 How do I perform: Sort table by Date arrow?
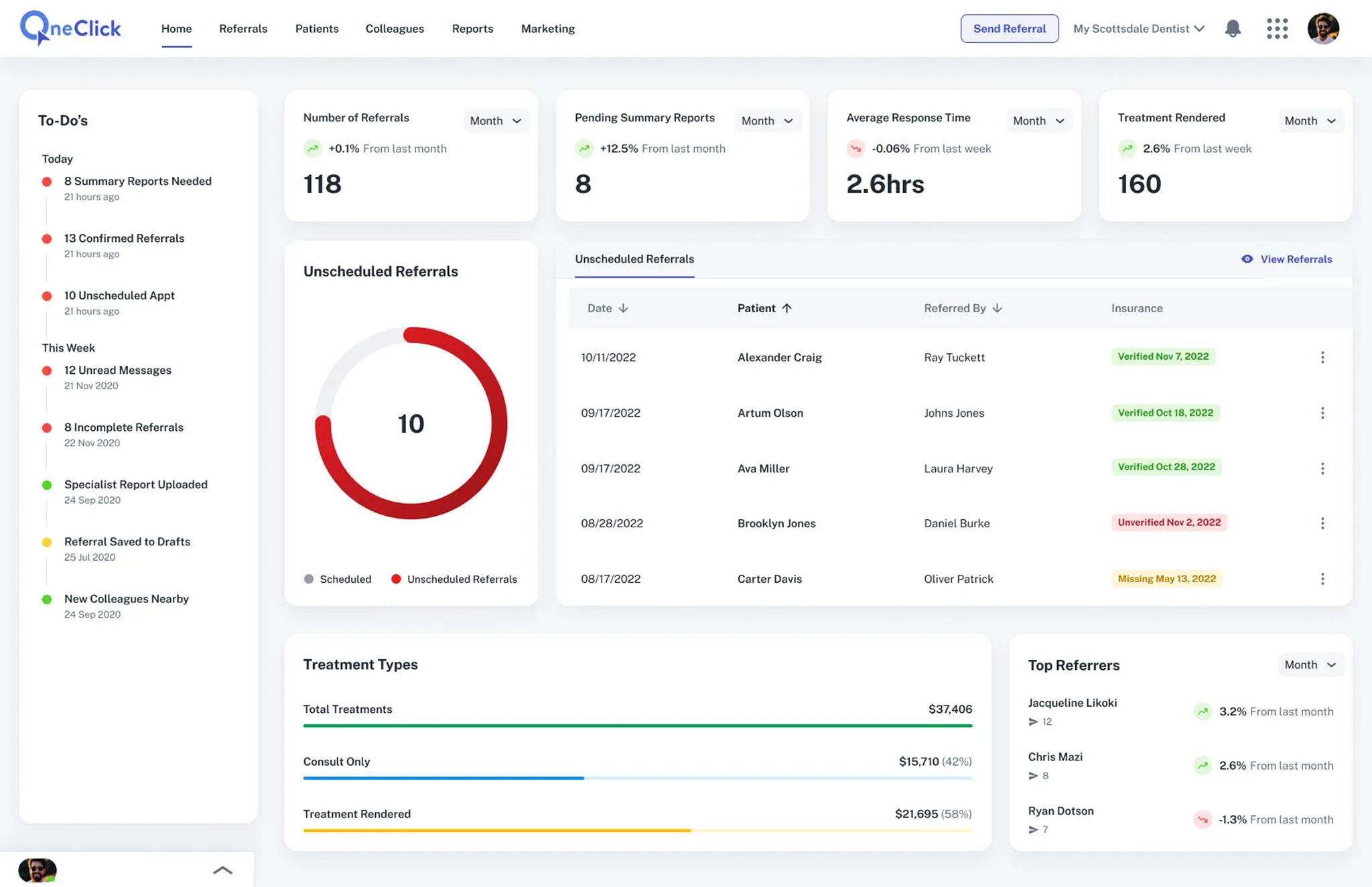623,308
